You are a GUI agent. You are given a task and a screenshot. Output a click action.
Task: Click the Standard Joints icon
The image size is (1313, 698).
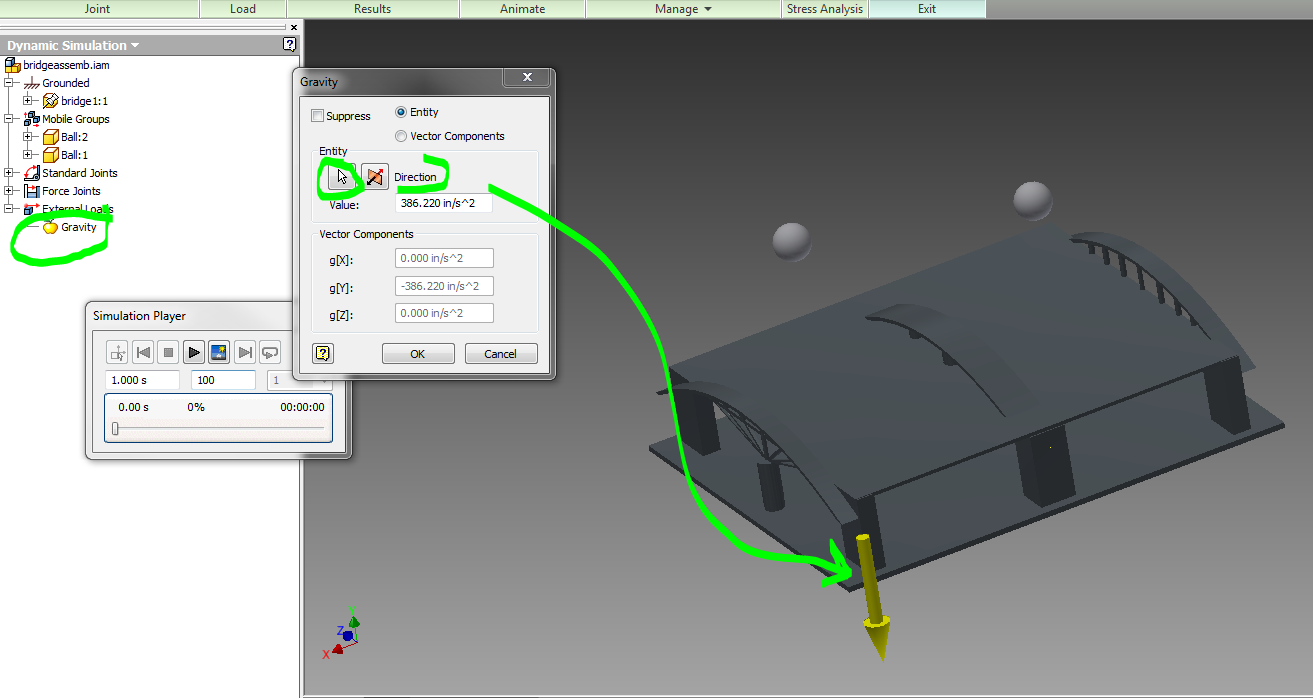click(x=31, y=173)
